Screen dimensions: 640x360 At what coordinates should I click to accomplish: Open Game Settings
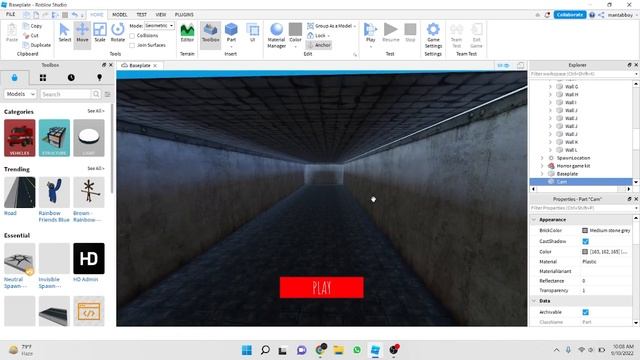click(433, 36)
